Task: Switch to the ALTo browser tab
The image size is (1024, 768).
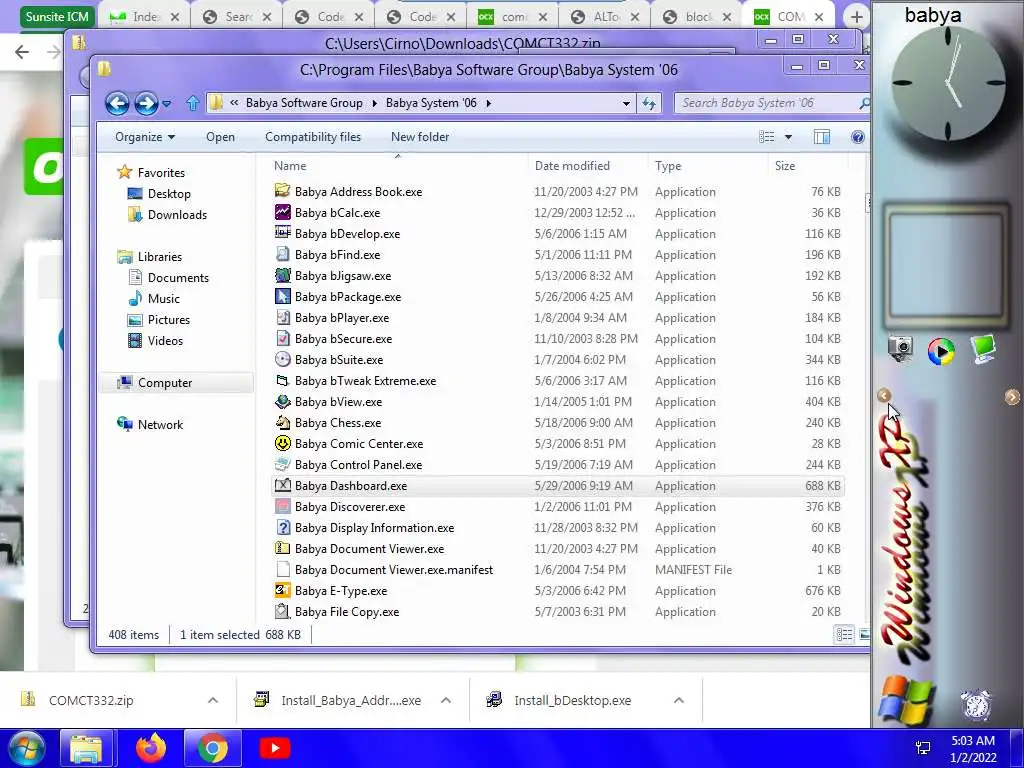Action: tap(604, 17)
